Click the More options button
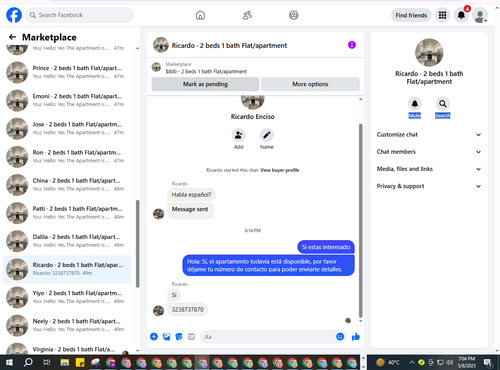This screenshot has width=500, height=370. 310,84
